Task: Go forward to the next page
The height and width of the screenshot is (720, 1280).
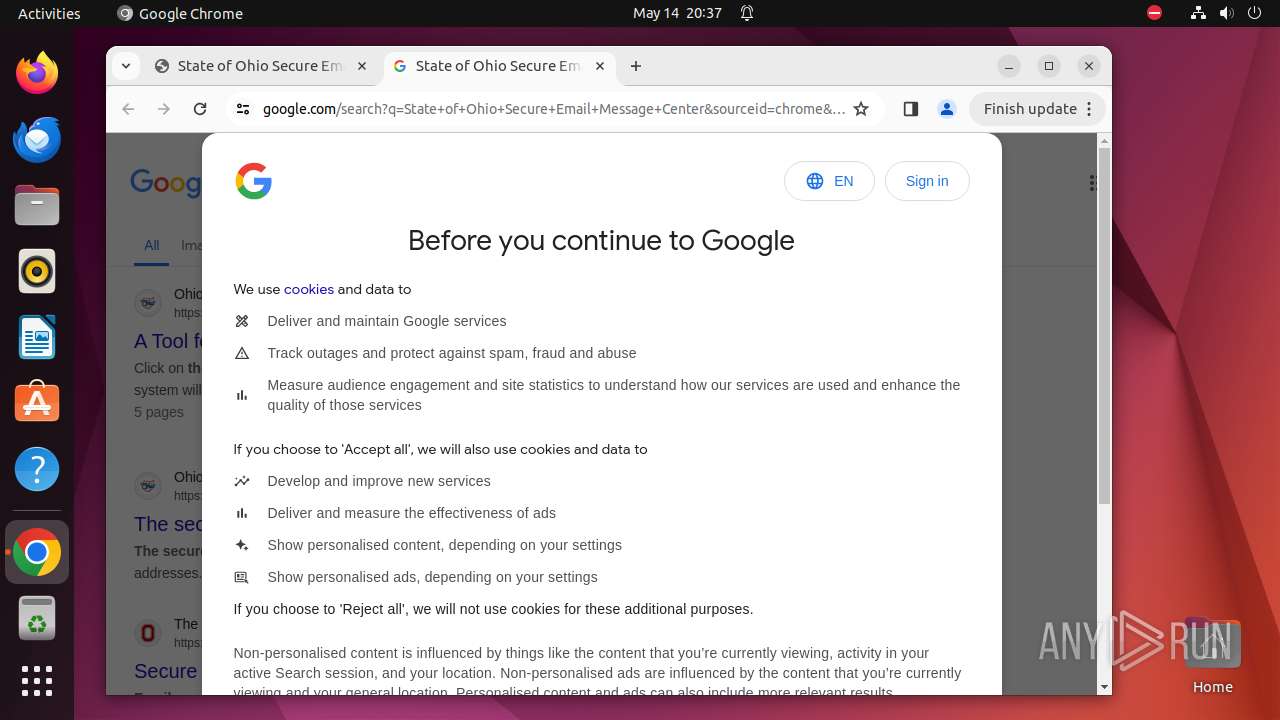Action: (164, 109)
